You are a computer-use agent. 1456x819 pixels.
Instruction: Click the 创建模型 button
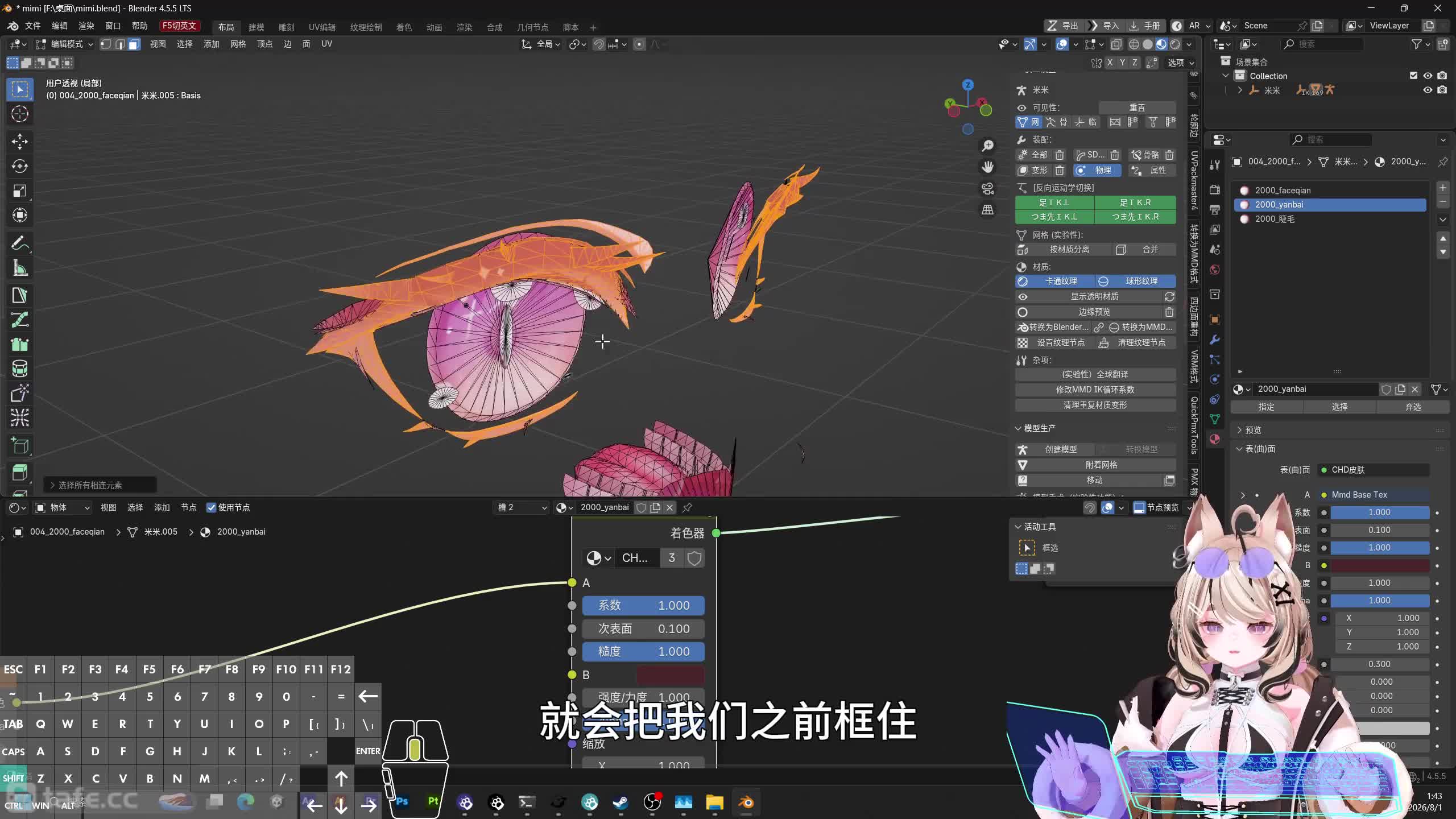(x=1054, y=449)
